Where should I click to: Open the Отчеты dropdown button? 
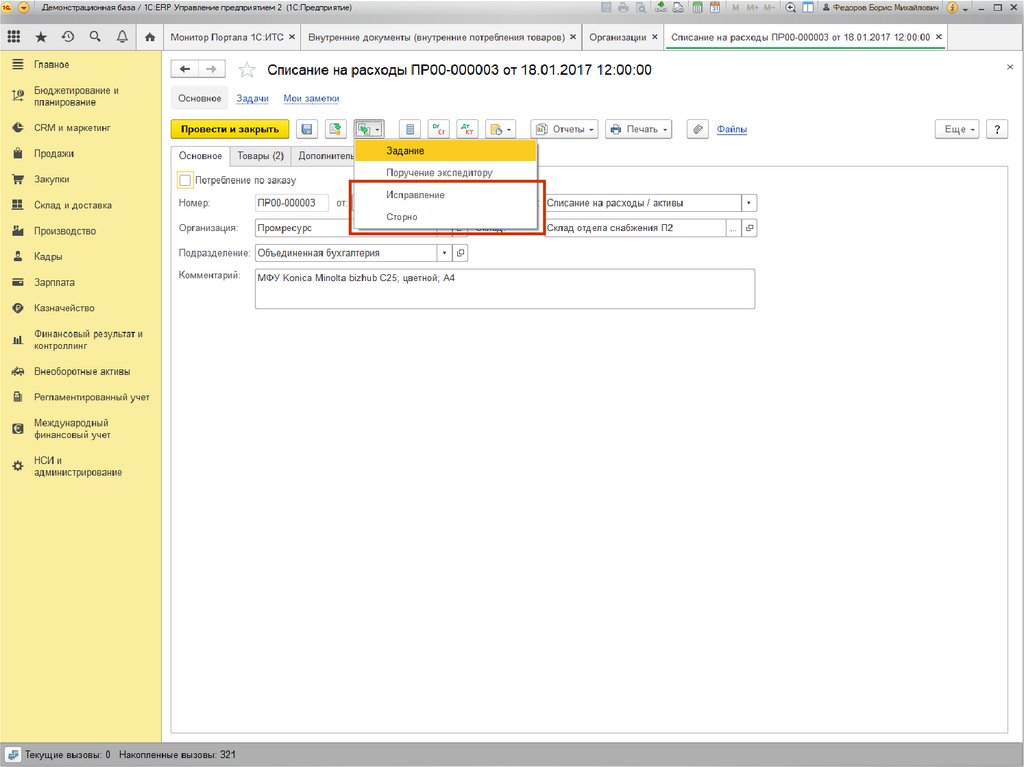[x=564, y=129]
